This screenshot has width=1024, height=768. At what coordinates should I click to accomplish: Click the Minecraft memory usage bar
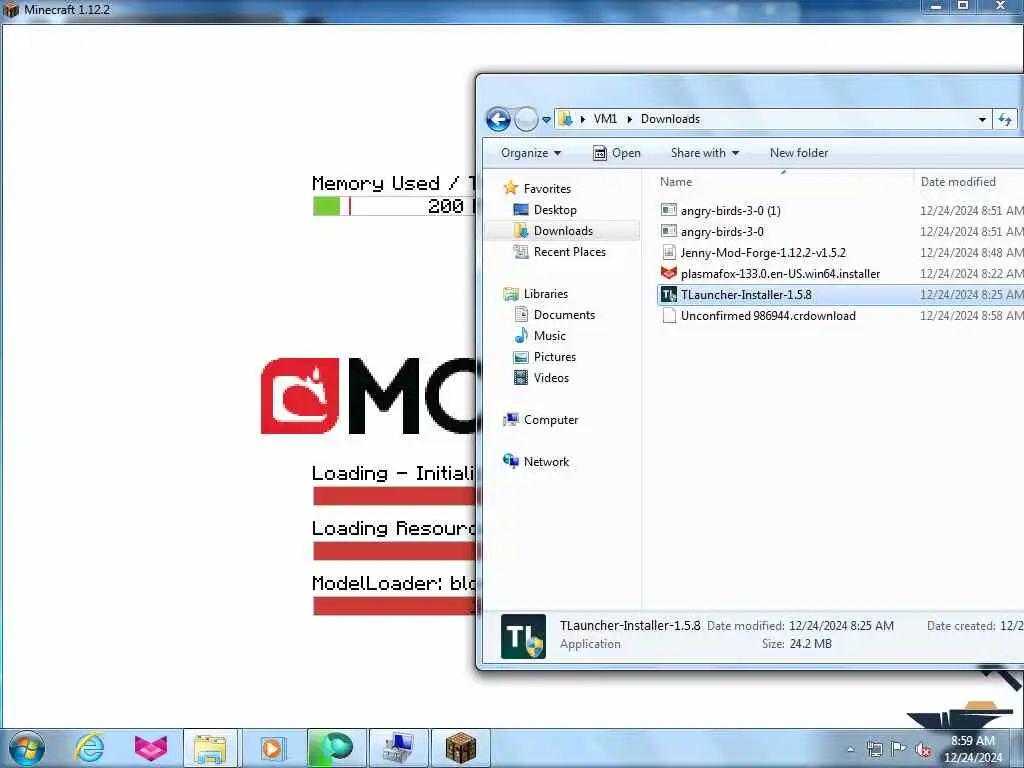(x=394, y=206)
